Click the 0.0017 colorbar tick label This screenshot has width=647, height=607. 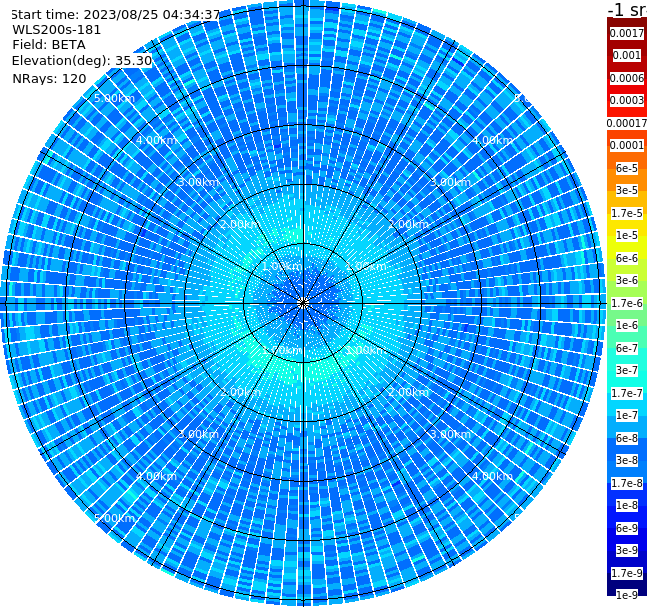627,33
